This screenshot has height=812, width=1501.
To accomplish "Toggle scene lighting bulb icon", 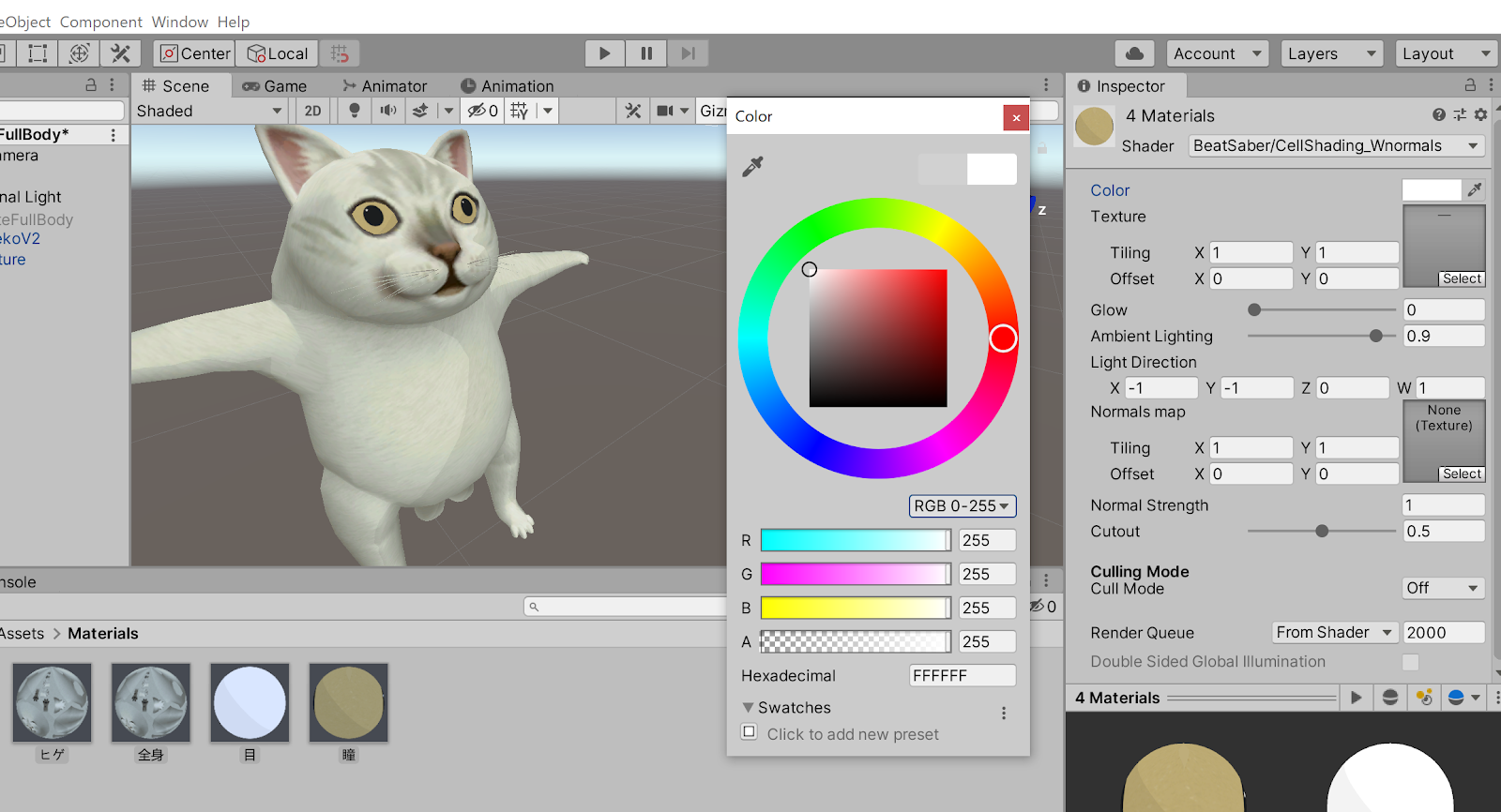I will pyautogui.click(x=355, y=111).
